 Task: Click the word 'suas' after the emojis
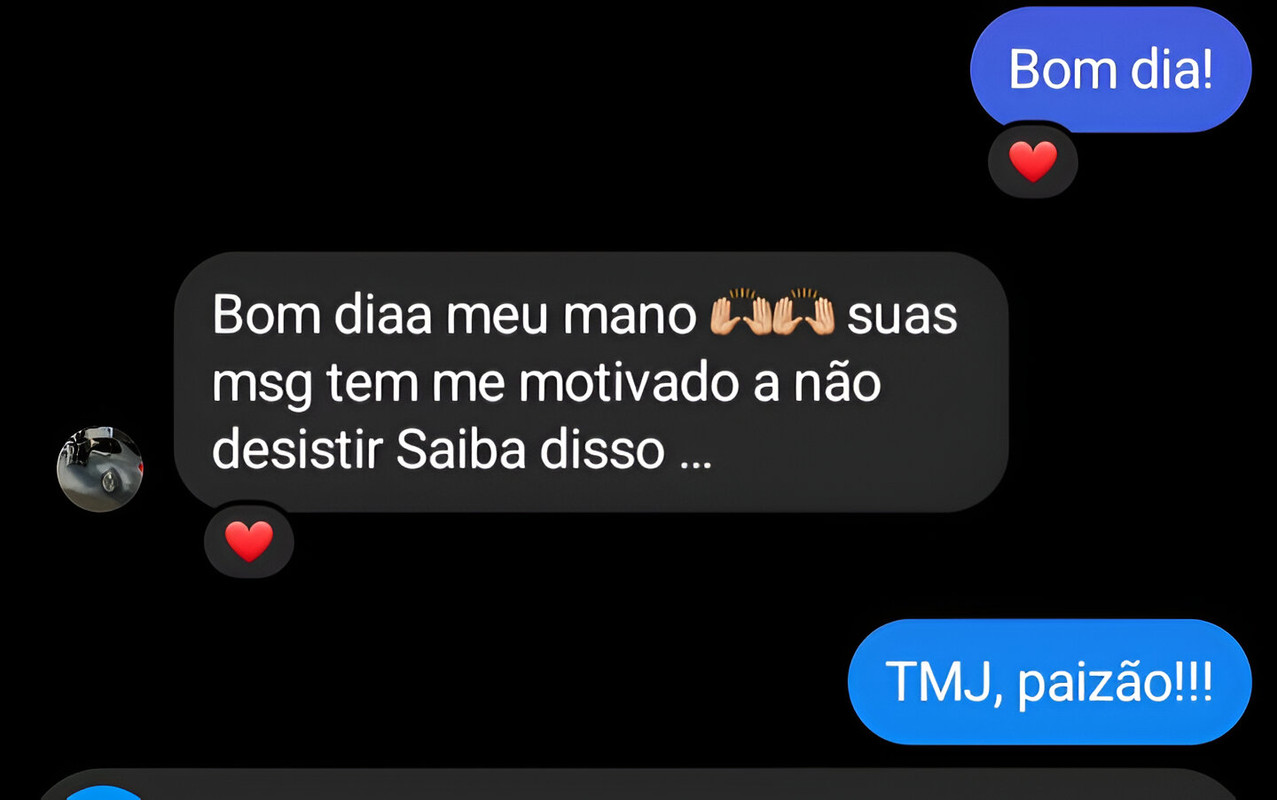(902, 317)
